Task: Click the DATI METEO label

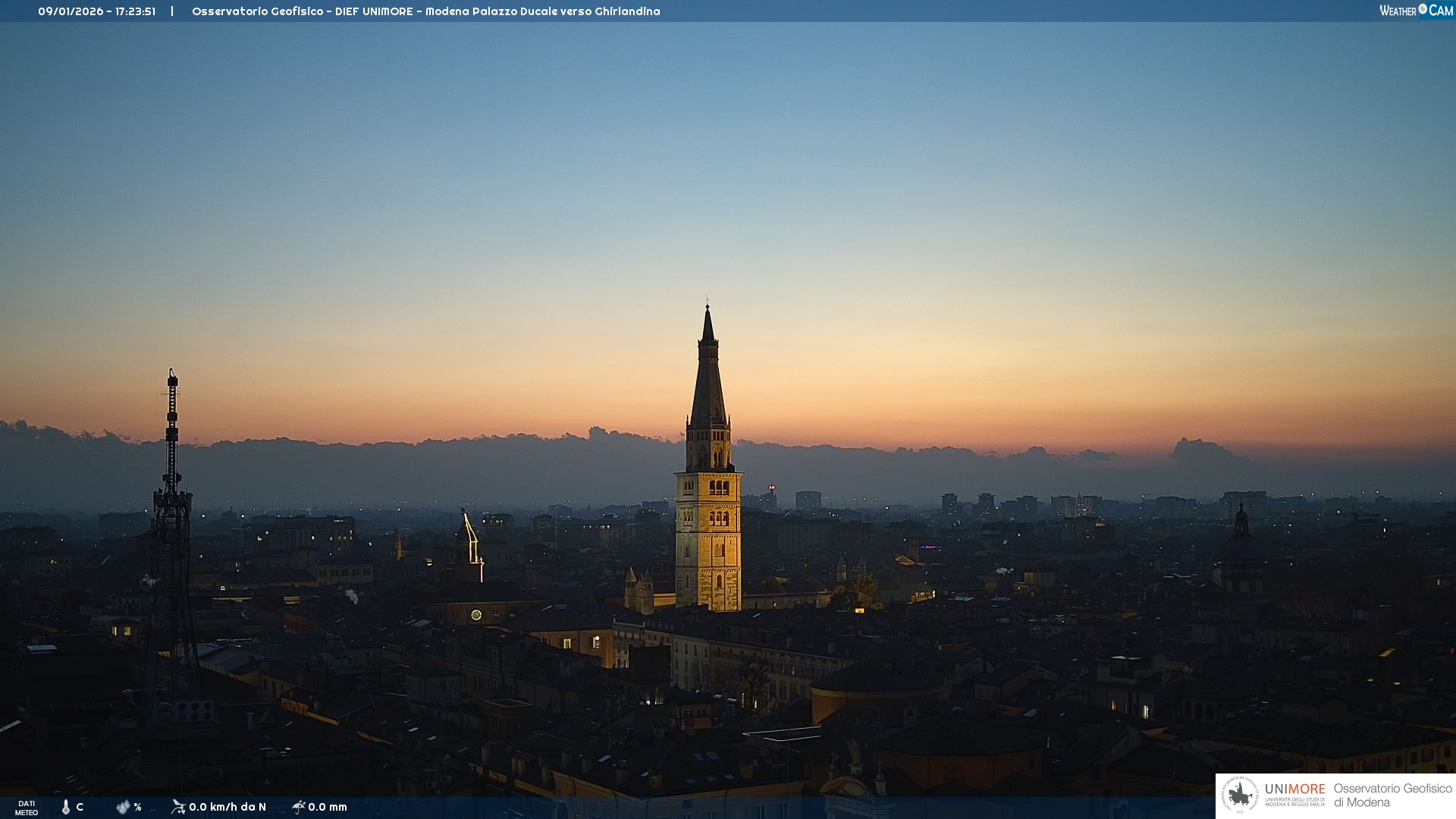Action: 27,808
